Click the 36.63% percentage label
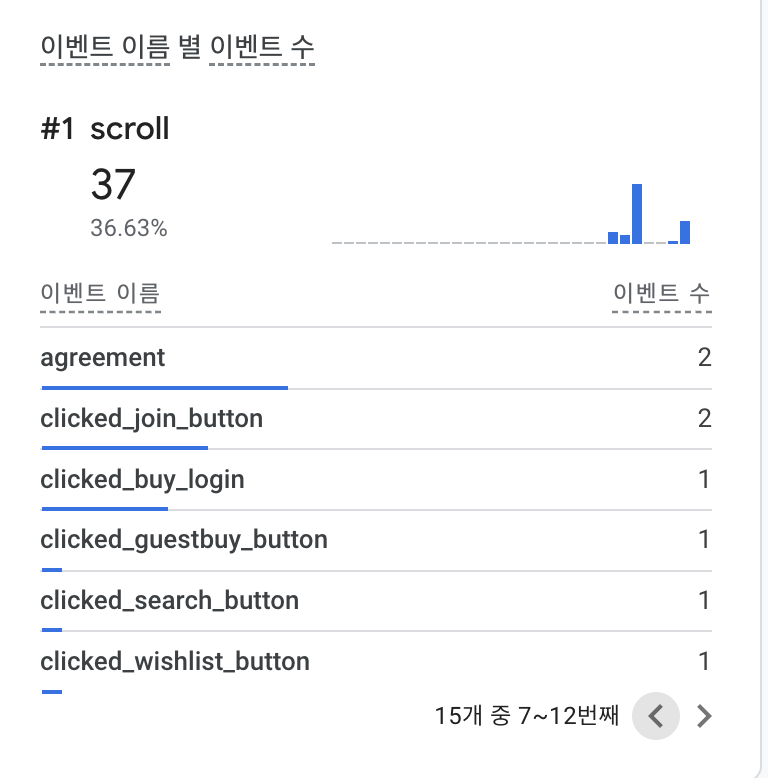768x778 pixels. (x=129, y=229)
